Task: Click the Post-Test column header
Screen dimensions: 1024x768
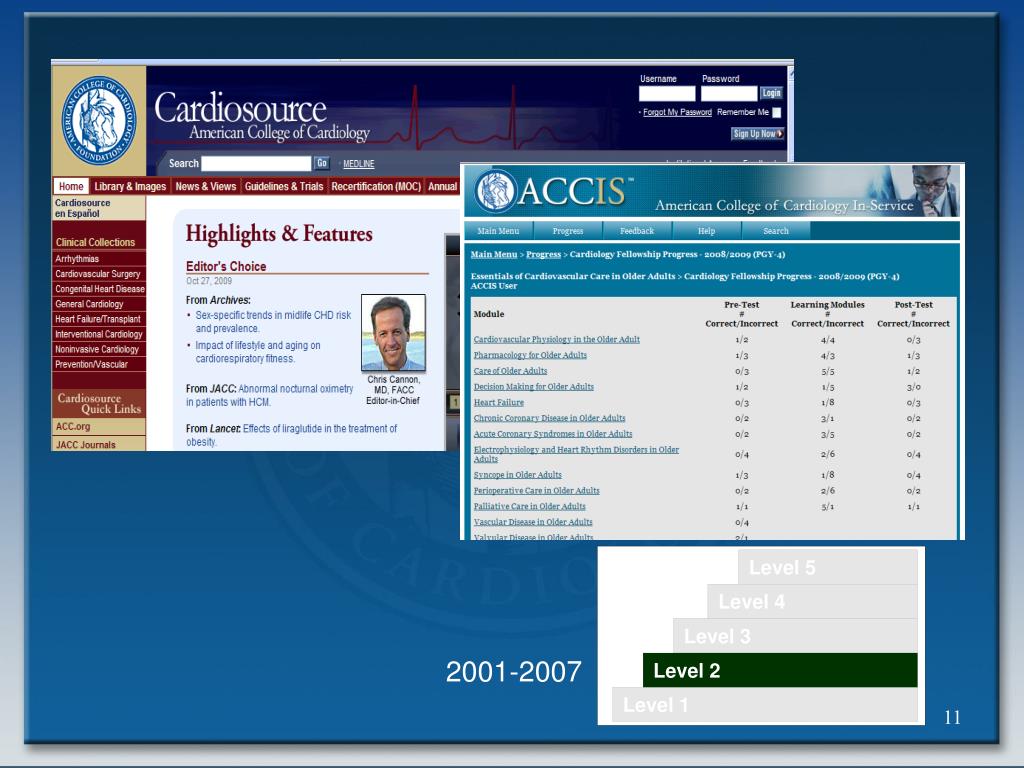Action: point(913,314)
